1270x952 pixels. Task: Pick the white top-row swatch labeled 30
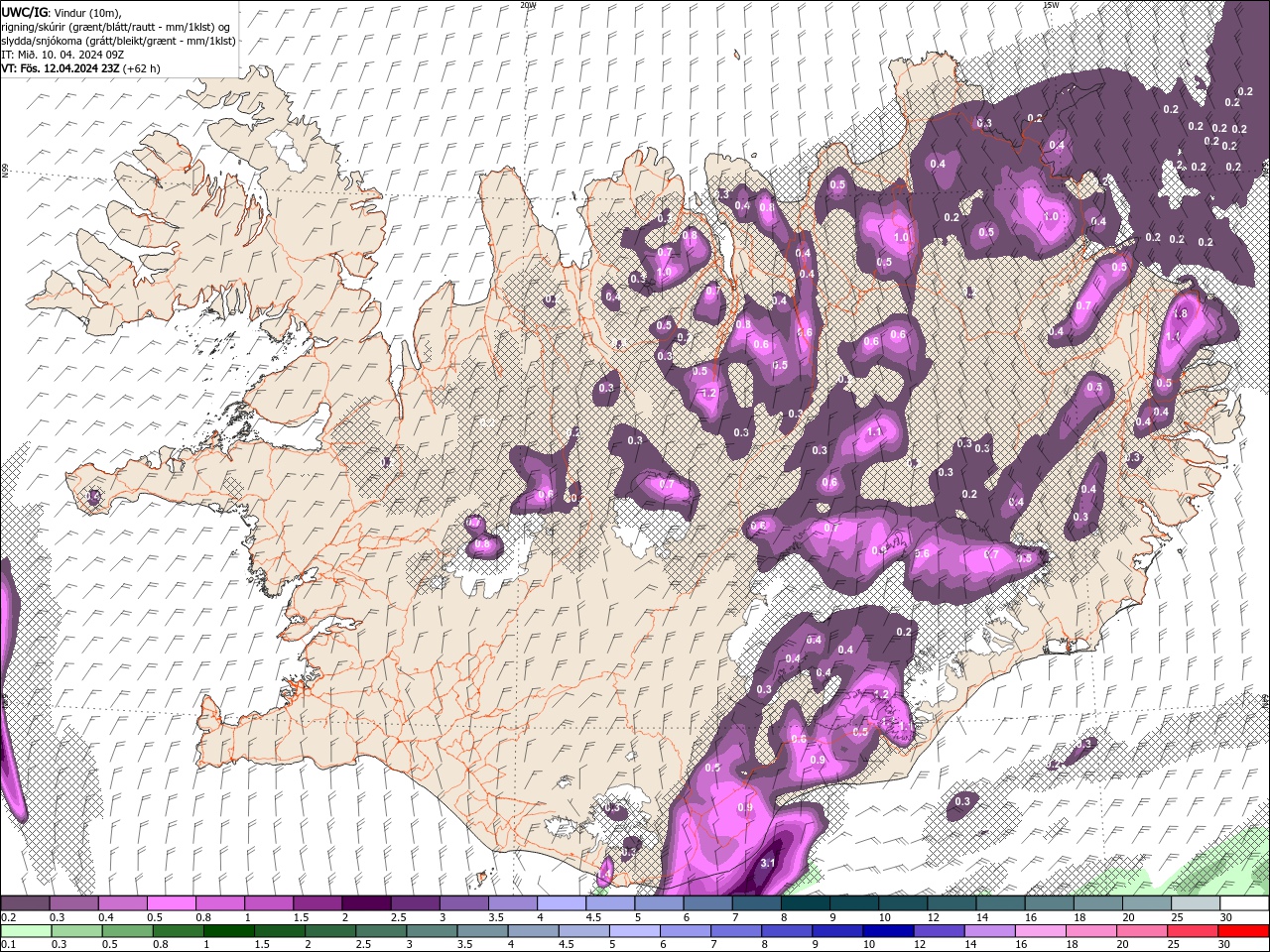pos(1244,903)
